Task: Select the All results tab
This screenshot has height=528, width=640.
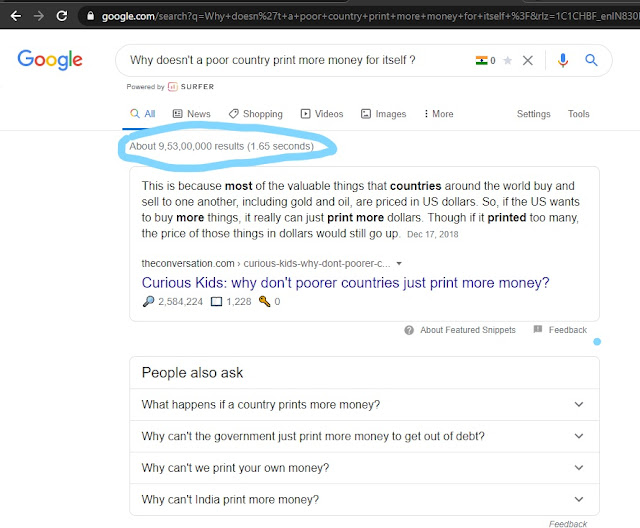Action: (x=142, y=114)
